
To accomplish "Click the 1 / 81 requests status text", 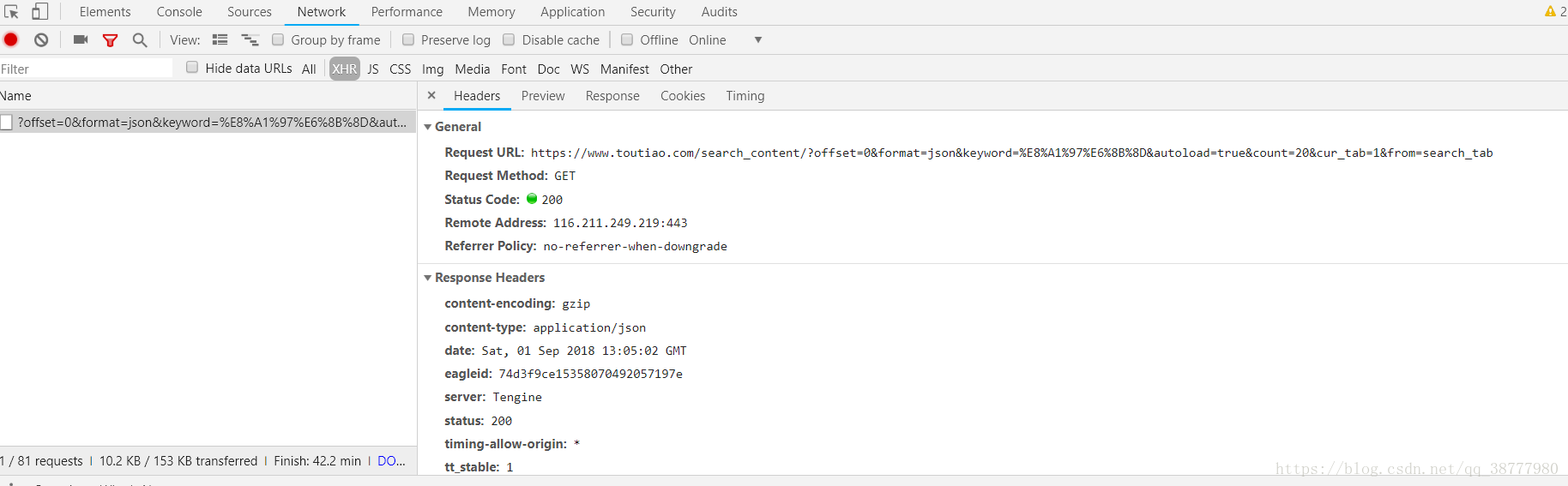I will pyautogui.click(x=42, y=461).
